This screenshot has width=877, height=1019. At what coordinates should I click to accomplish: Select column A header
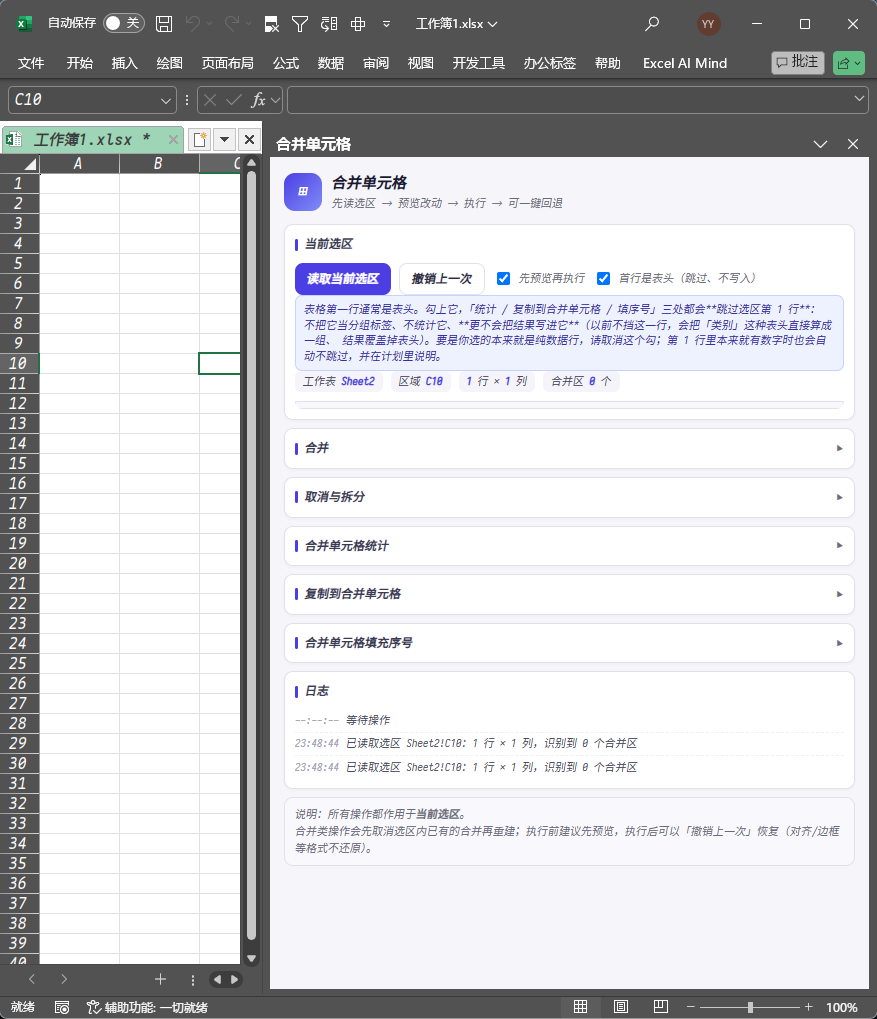point(79,164)
